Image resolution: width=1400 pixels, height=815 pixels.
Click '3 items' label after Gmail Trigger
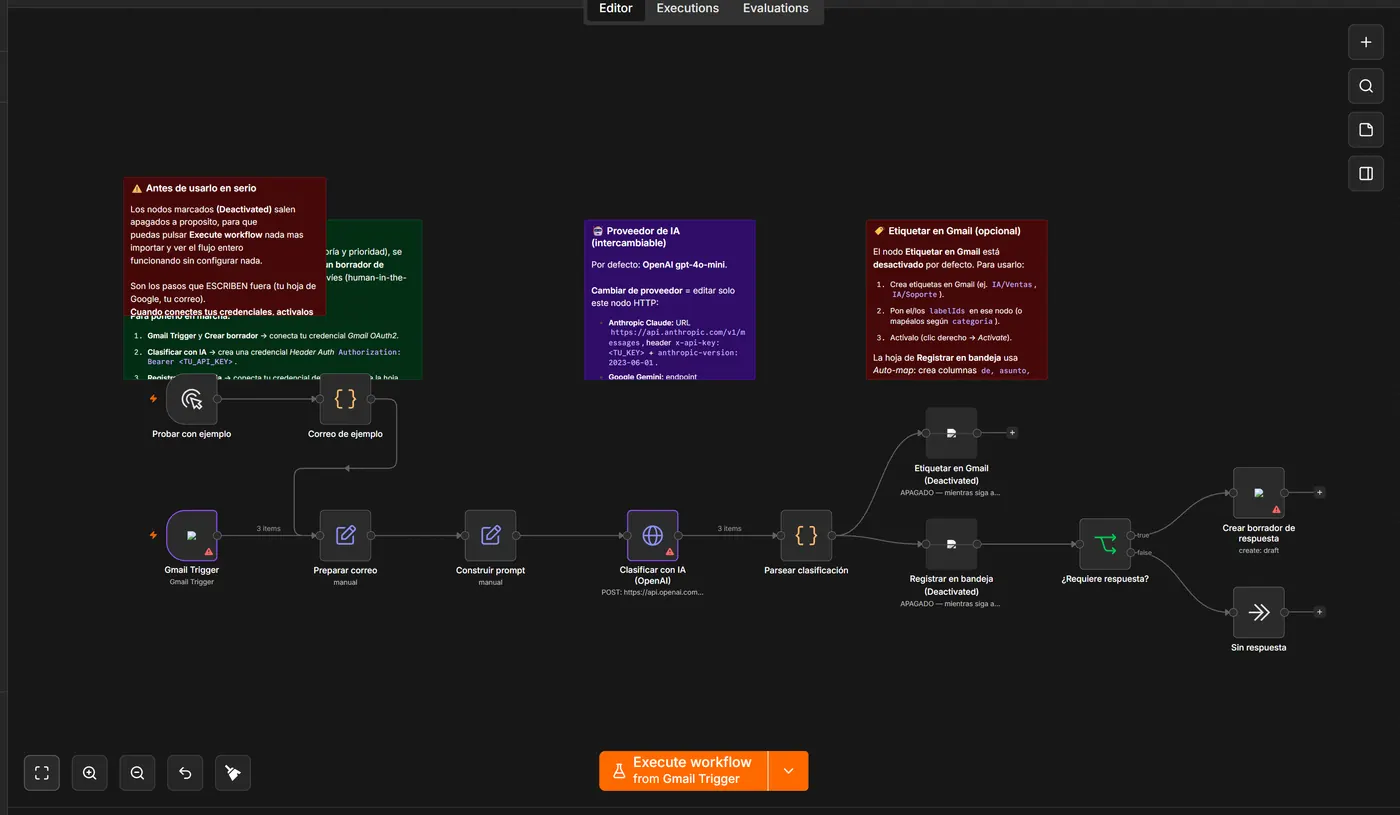click(269, 528)
